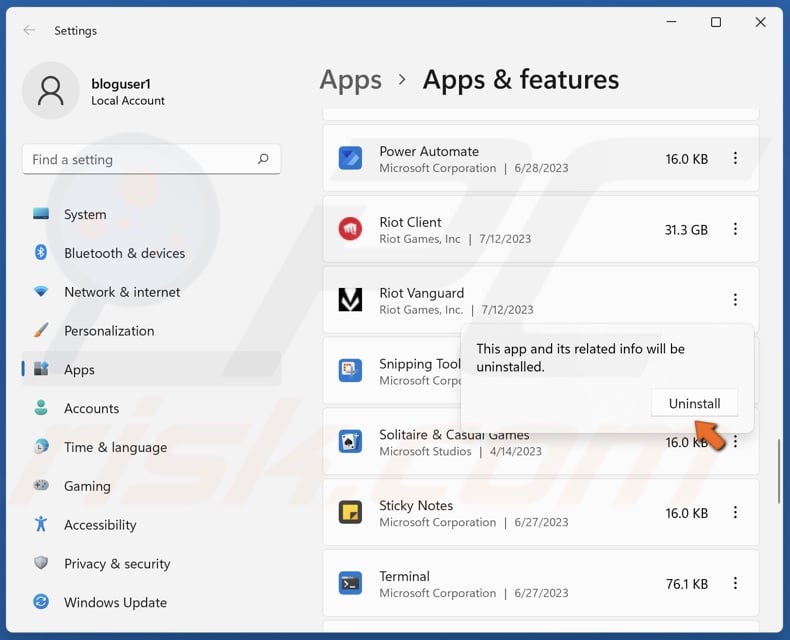Viewport: 790px width, 640px height.
Task: Click the Terminal app icon
Action: coord(350,584)
